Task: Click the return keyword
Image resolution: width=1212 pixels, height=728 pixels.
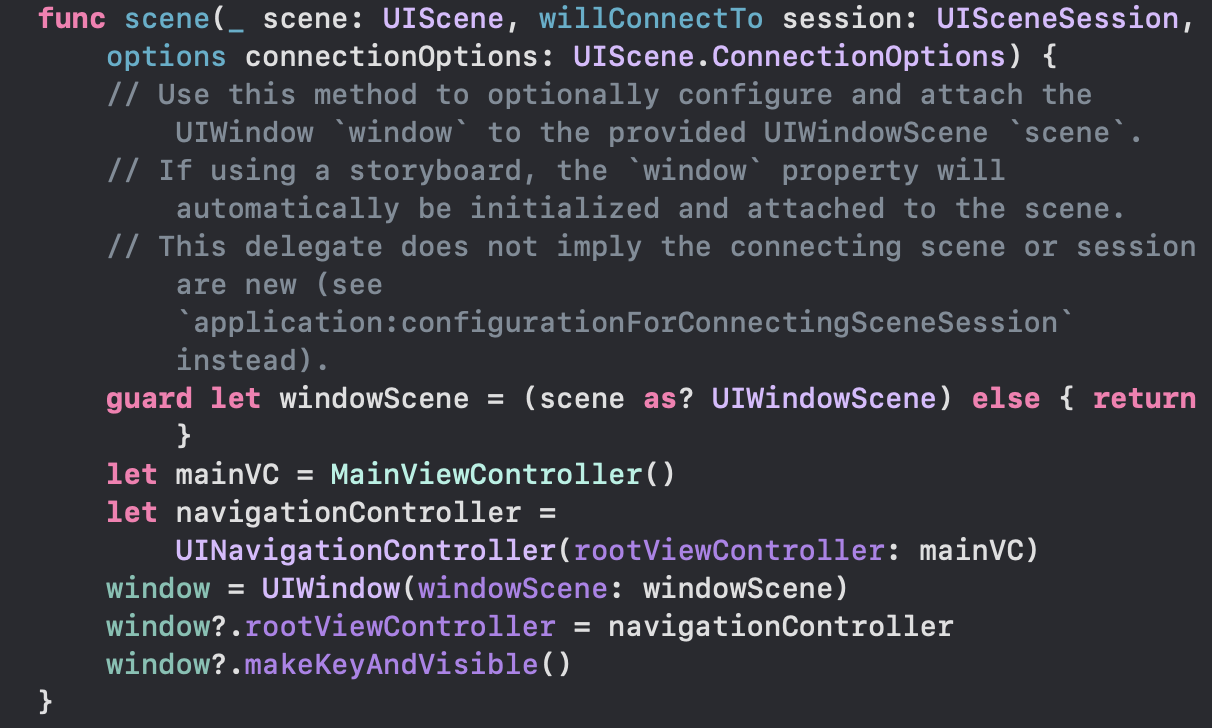Action: tap(1144, 399)
